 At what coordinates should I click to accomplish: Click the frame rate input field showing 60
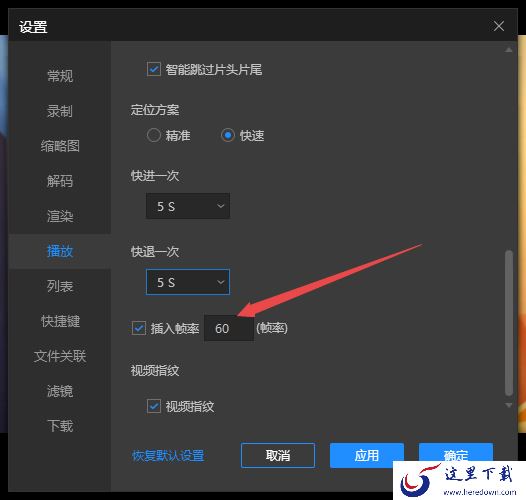click(229, 328)
